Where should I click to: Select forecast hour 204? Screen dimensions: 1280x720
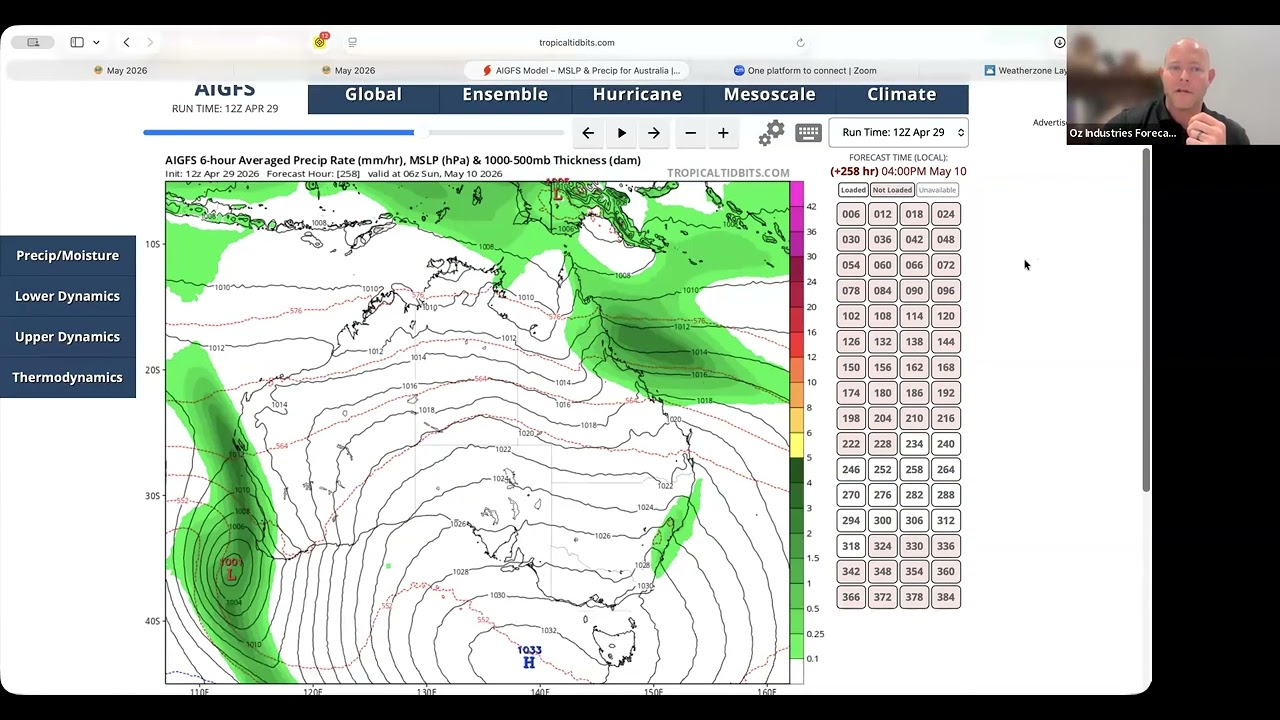[x=882, y=418]
